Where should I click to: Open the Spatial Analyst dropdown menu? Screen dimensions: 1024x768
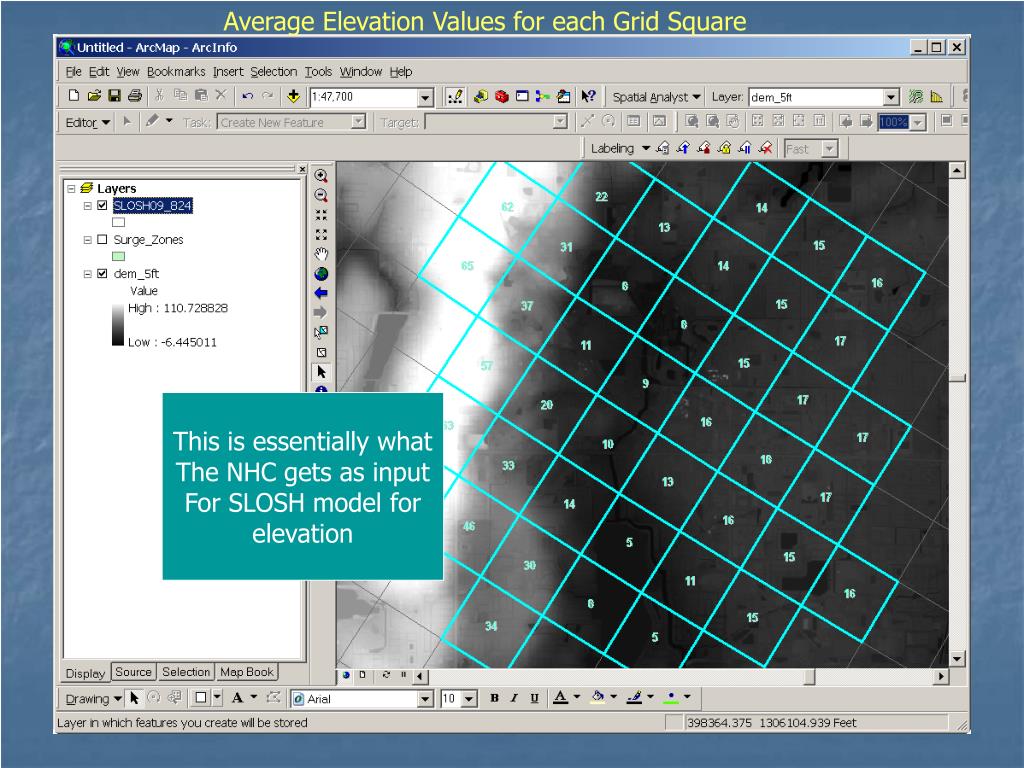click(656, 97)
